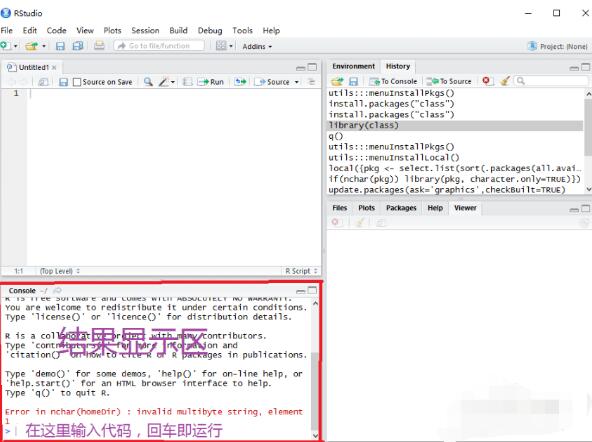Maximize the Viewer pane
The height and width of the screenshot is (442, 592).
(585, 208)
